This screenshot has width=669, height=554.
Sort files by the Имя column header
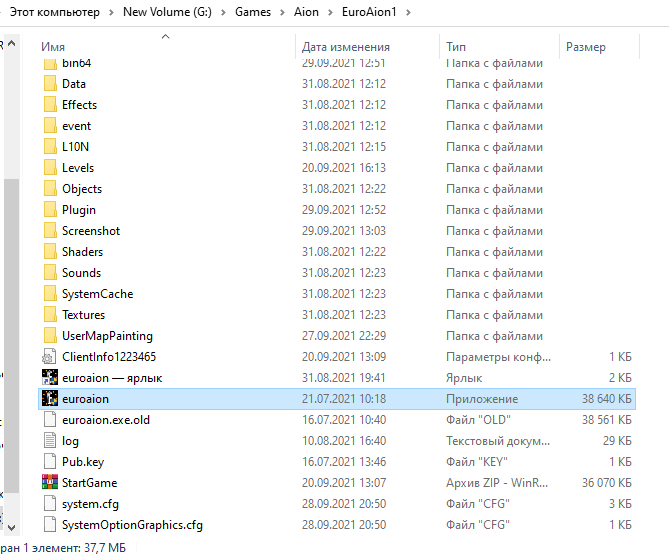point(54,47)
